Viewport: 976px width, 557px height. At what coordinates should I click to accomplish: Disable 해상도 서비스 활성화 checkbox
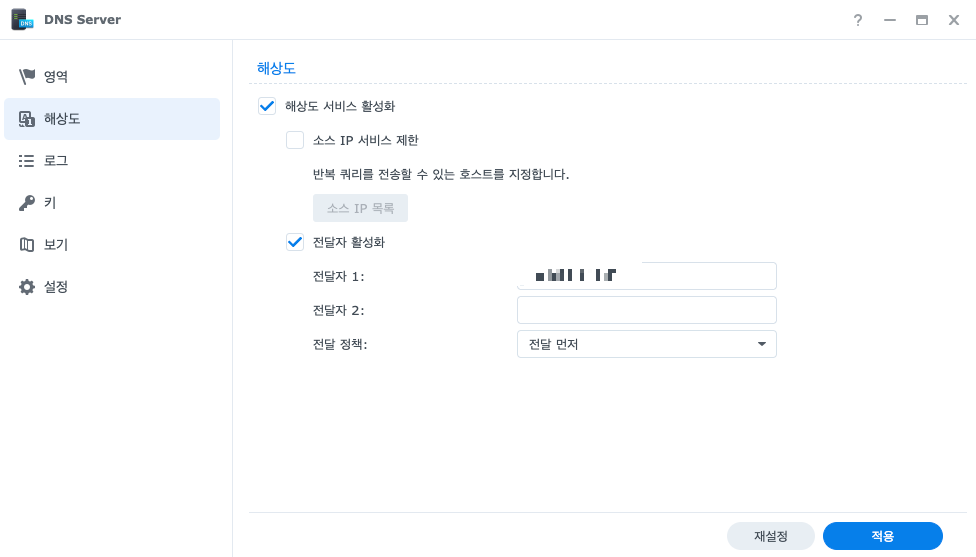pos(267,106)
